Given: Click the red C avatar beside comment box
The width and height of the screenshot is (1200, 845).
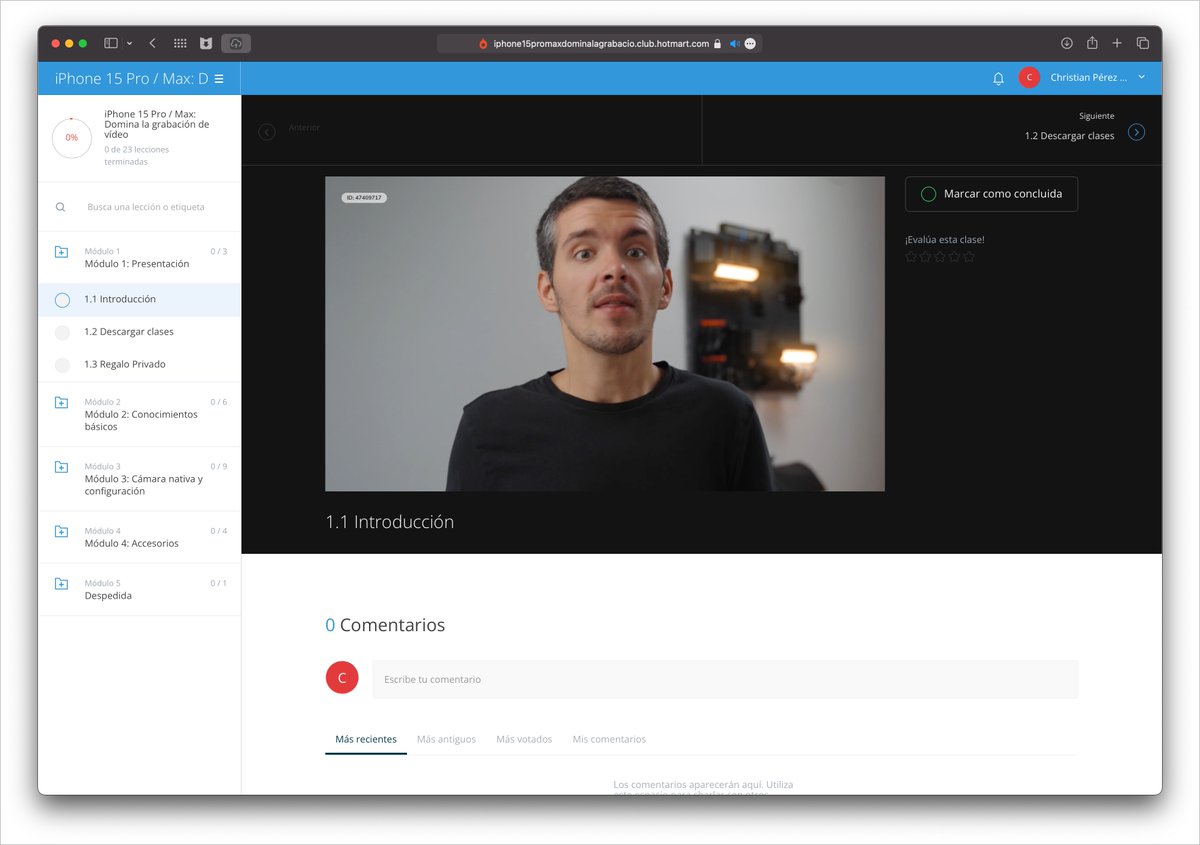Looking at the screenshot, I should (x=342, y=678).
